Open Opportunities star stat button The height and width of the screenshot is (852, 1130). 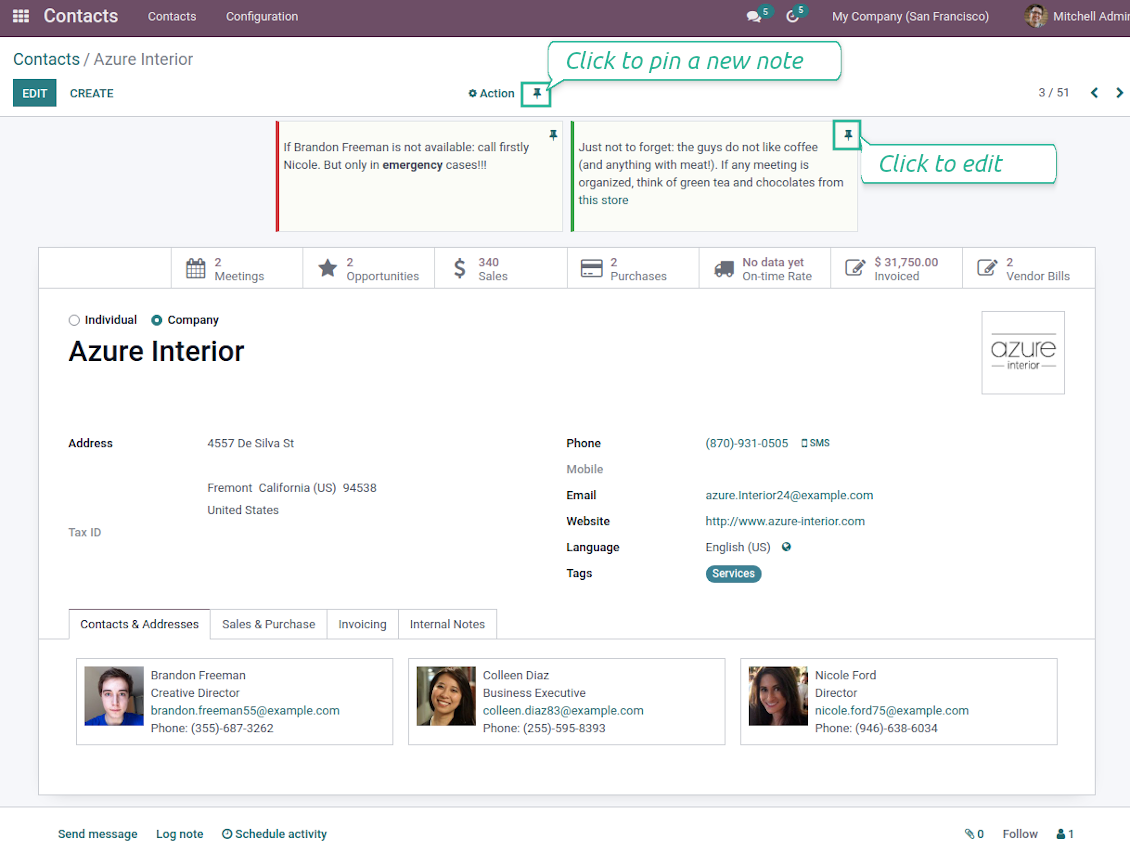369,269
